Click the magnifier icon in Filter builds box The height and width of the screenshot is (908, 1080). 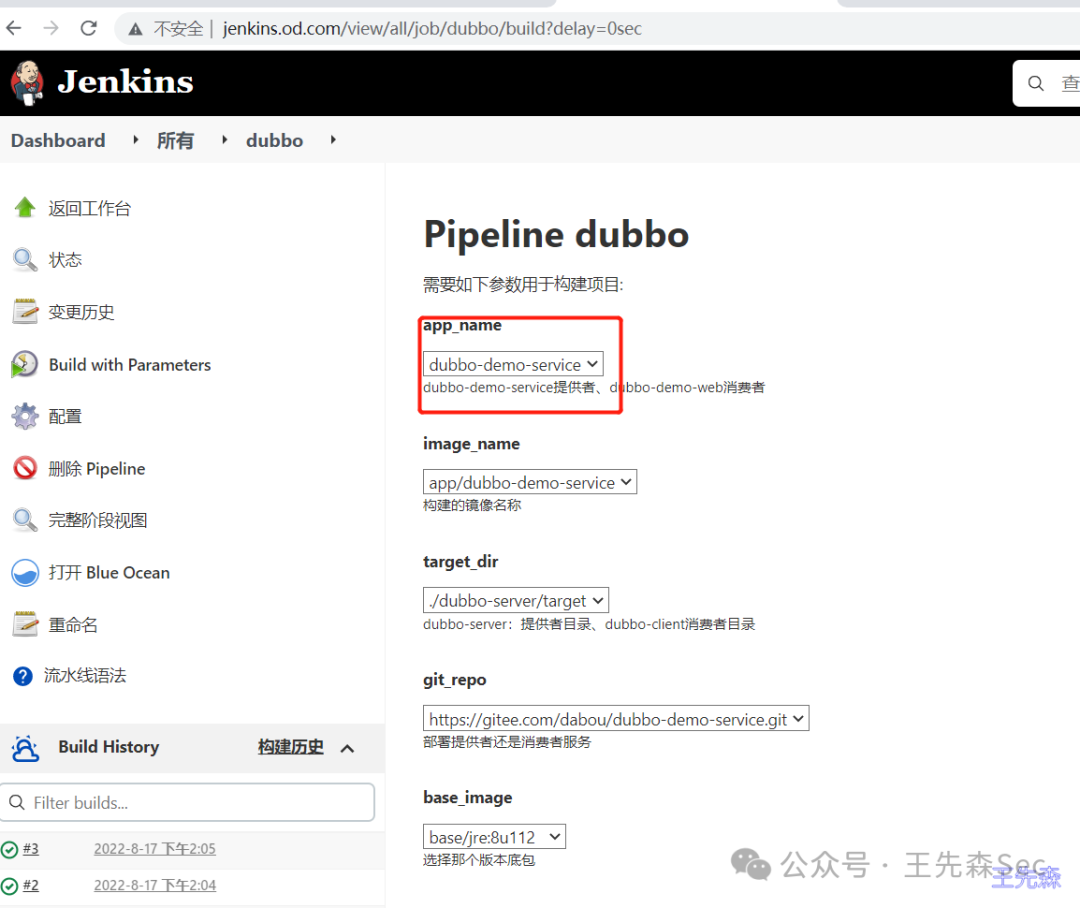[17, 803]
